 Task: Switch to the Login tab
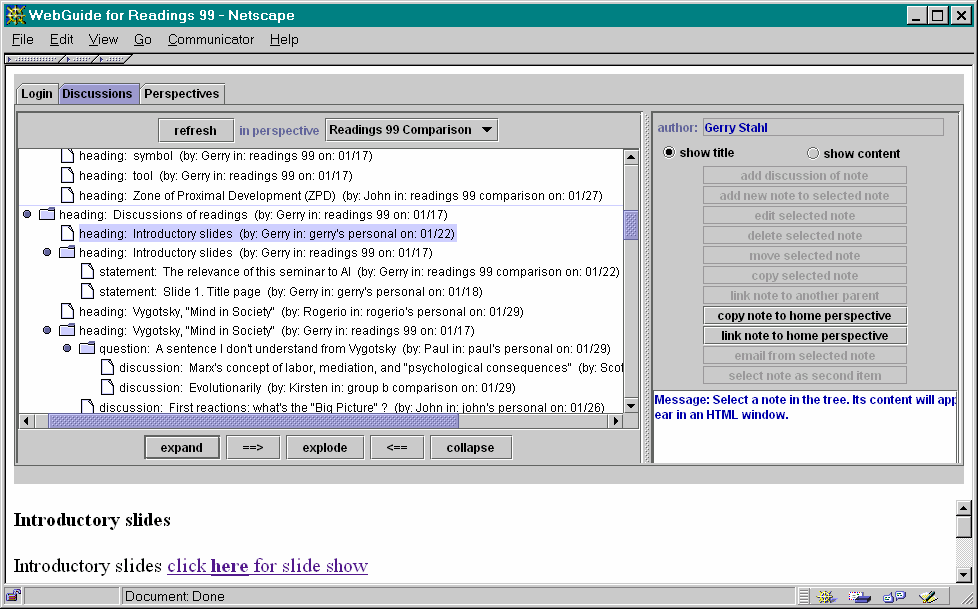tap(37, 94)
